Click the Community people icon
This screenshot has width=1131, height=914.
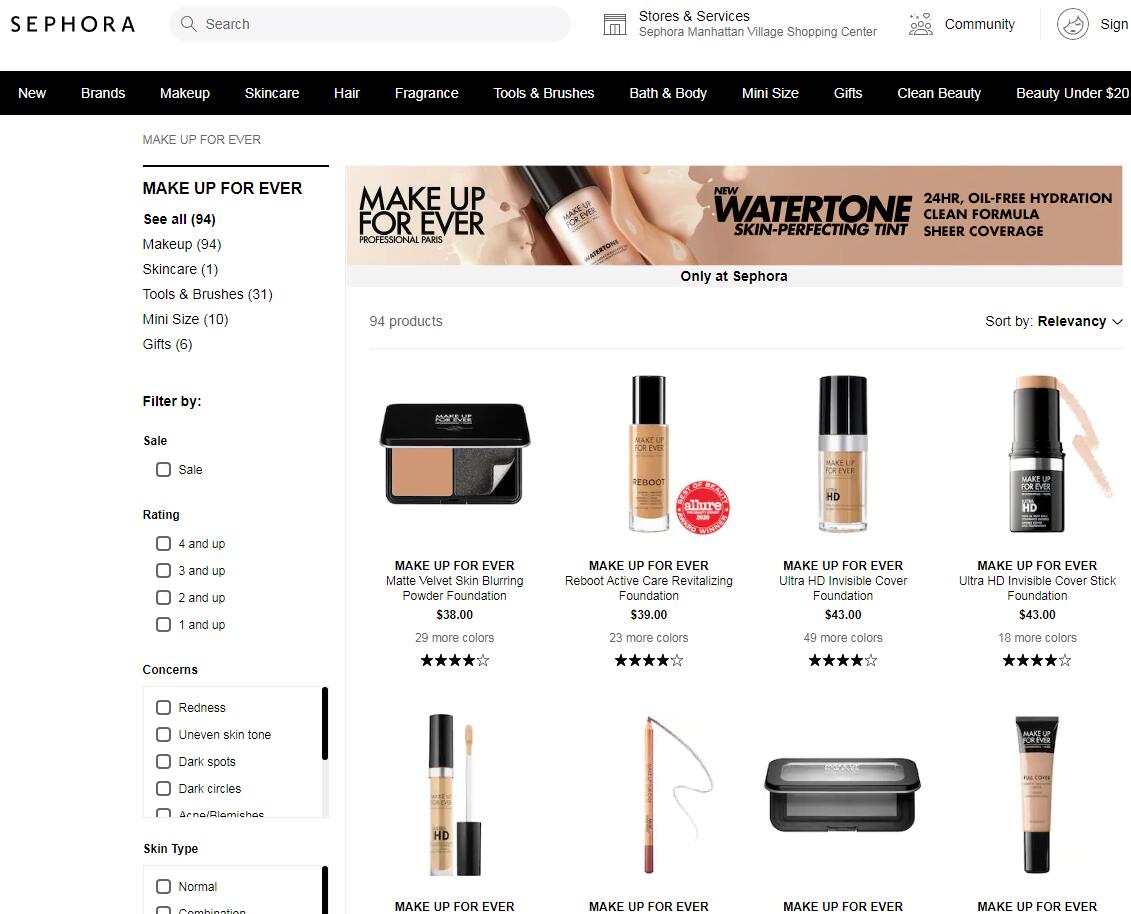click(920, 25)
